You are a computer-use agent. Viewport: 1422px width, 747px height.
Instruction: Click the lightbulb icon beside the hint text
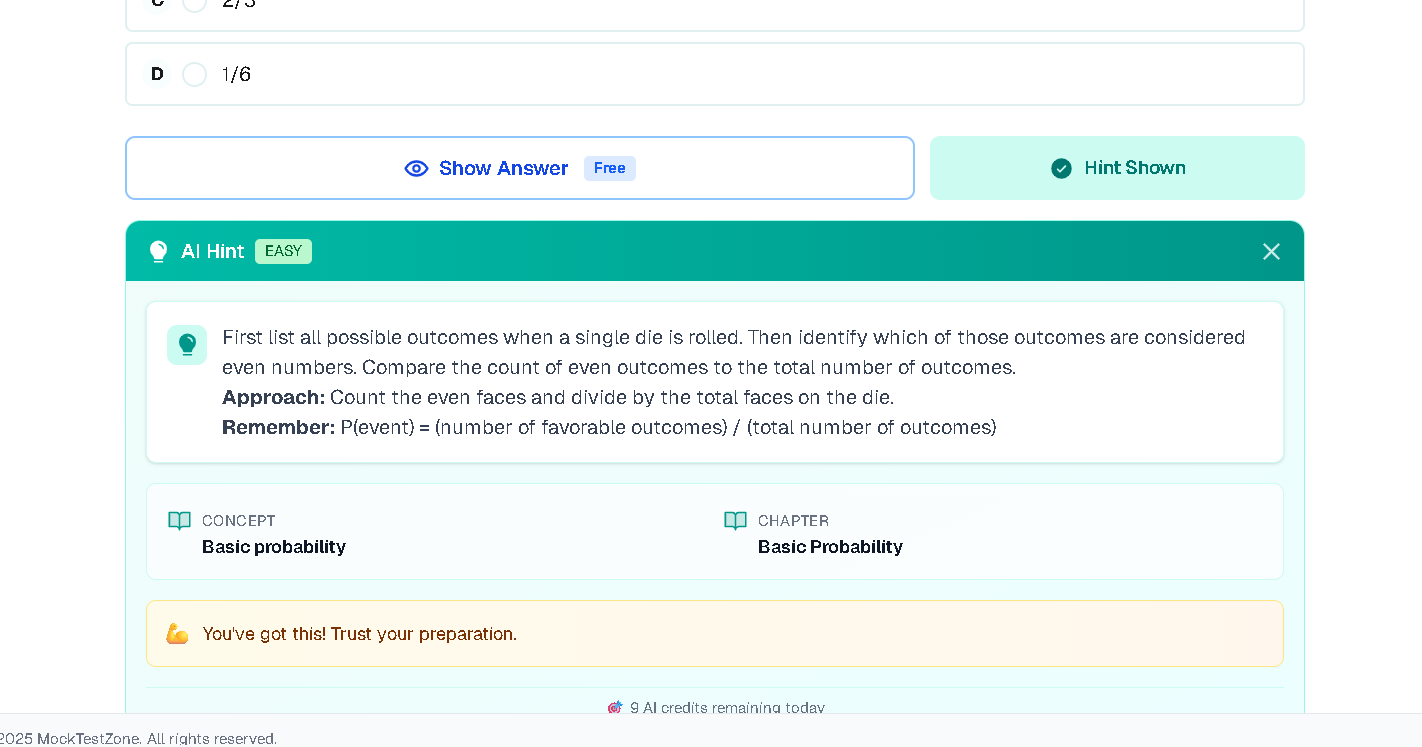(187, 345)
